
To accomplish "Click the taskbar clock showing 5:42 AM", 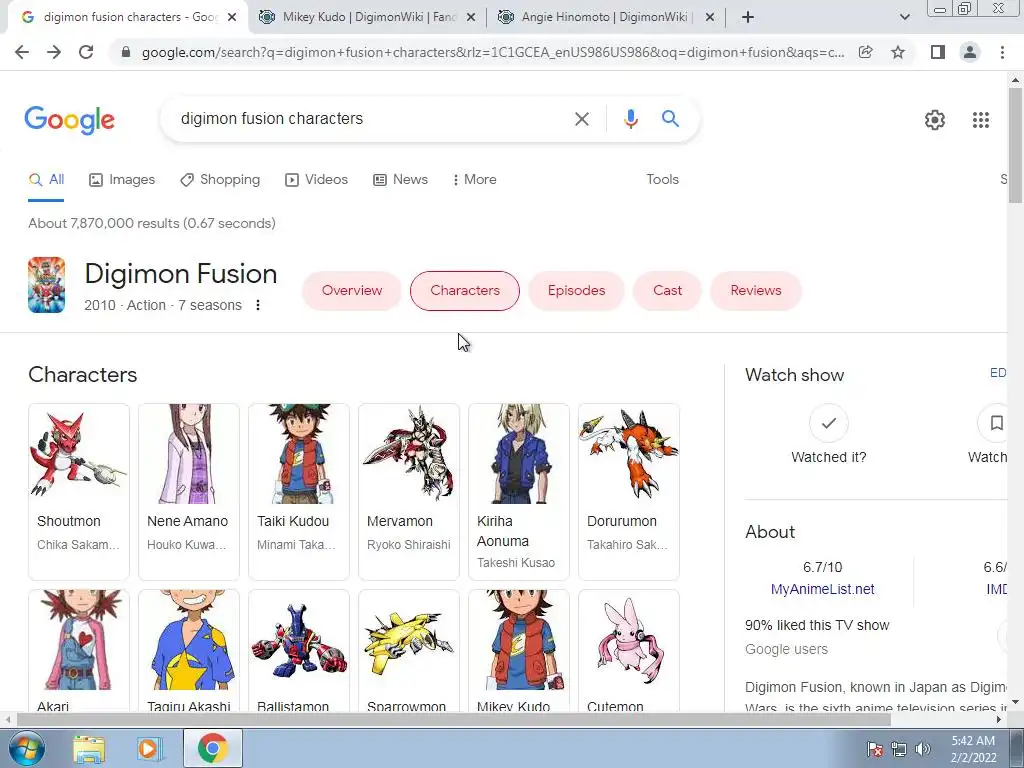I will tap(973, 749).
